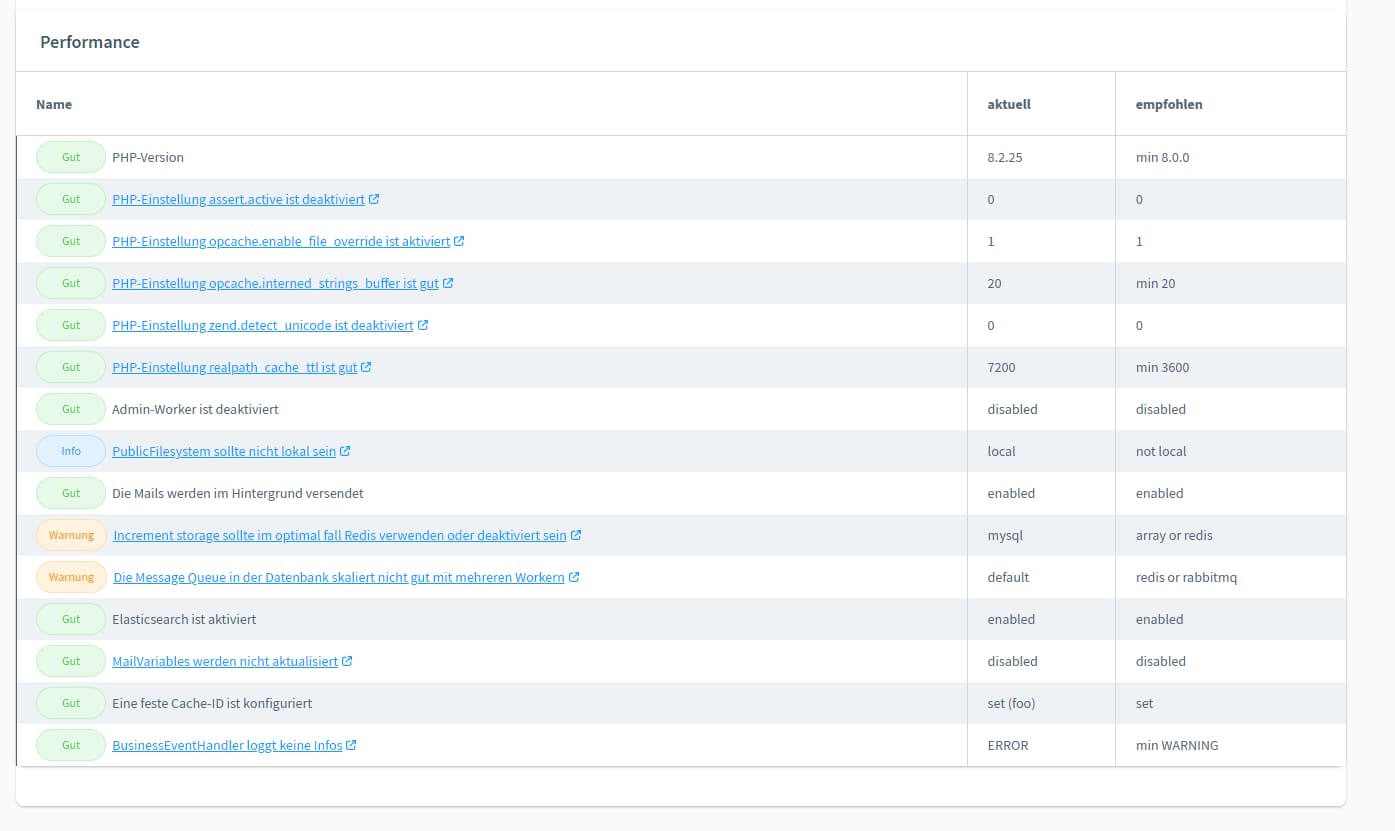
Task: Click external-link icon after opcache.interned_strings_buffer link
Action: (448, 283)
